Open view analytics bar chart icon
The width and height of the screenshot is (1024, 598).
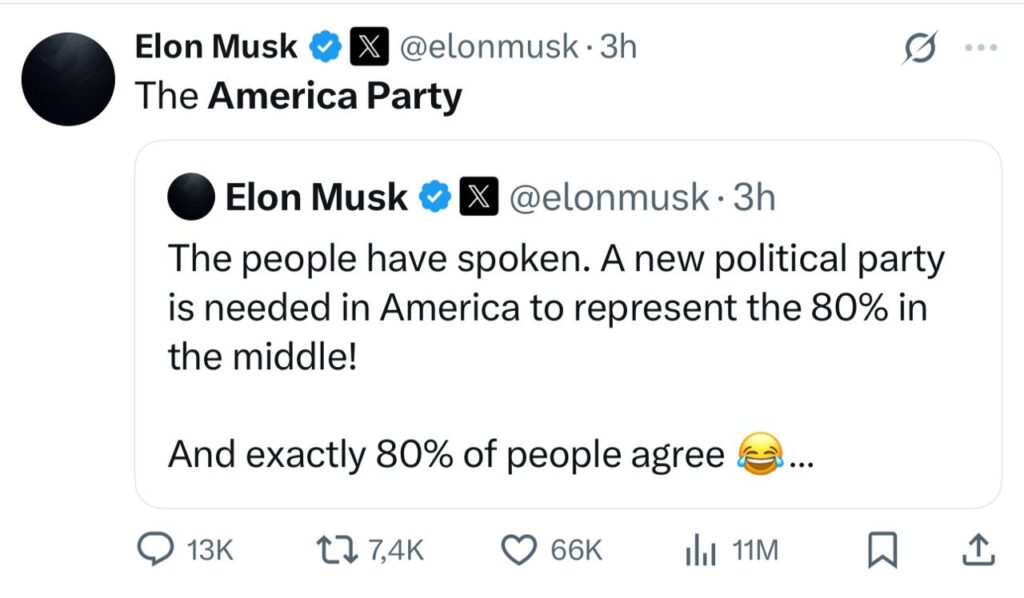(x=701, y=550)
